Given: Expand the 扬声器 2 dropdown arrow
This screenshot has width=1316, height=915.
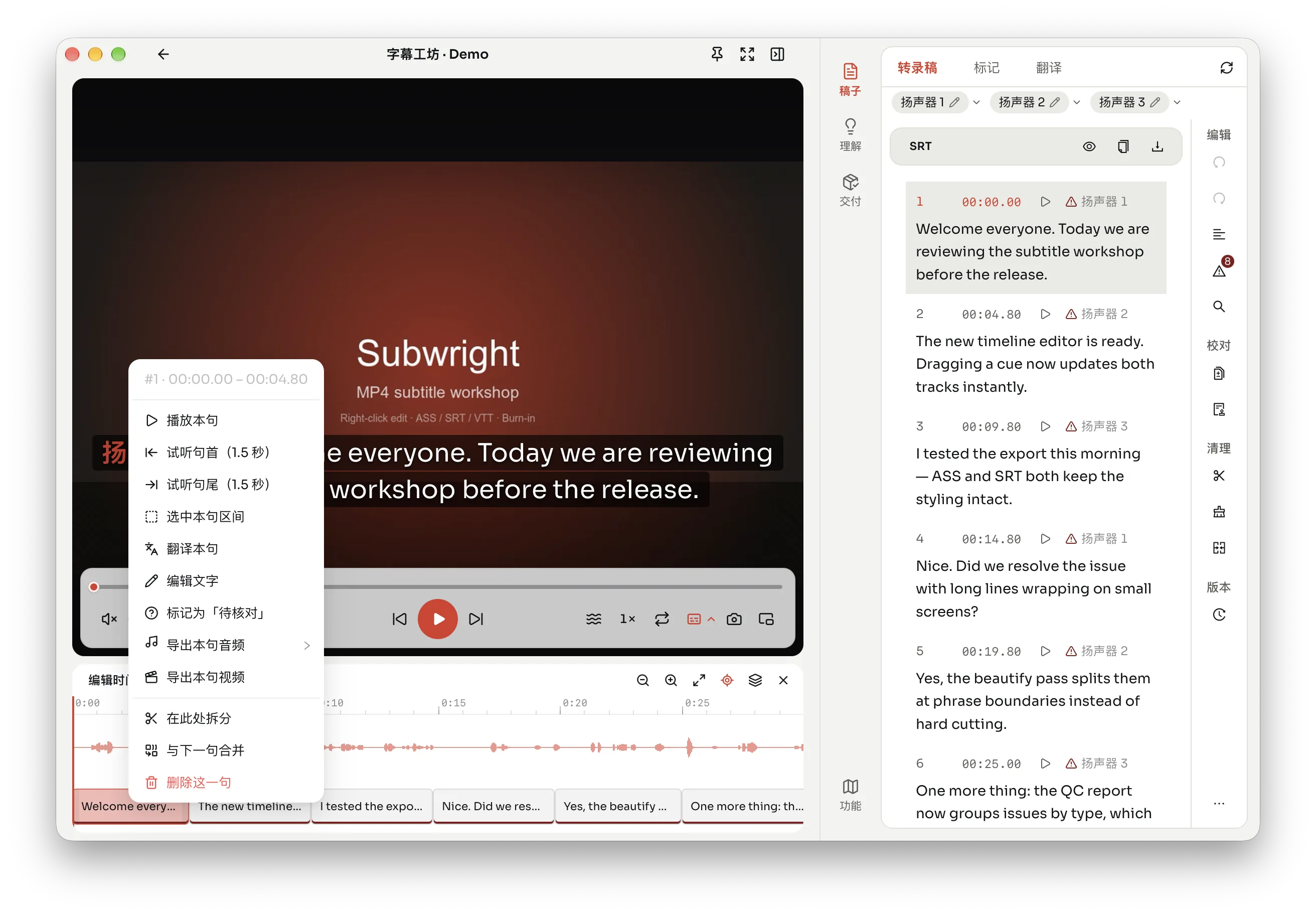Looking at the screenshot, I should (x=1076, y=103).
